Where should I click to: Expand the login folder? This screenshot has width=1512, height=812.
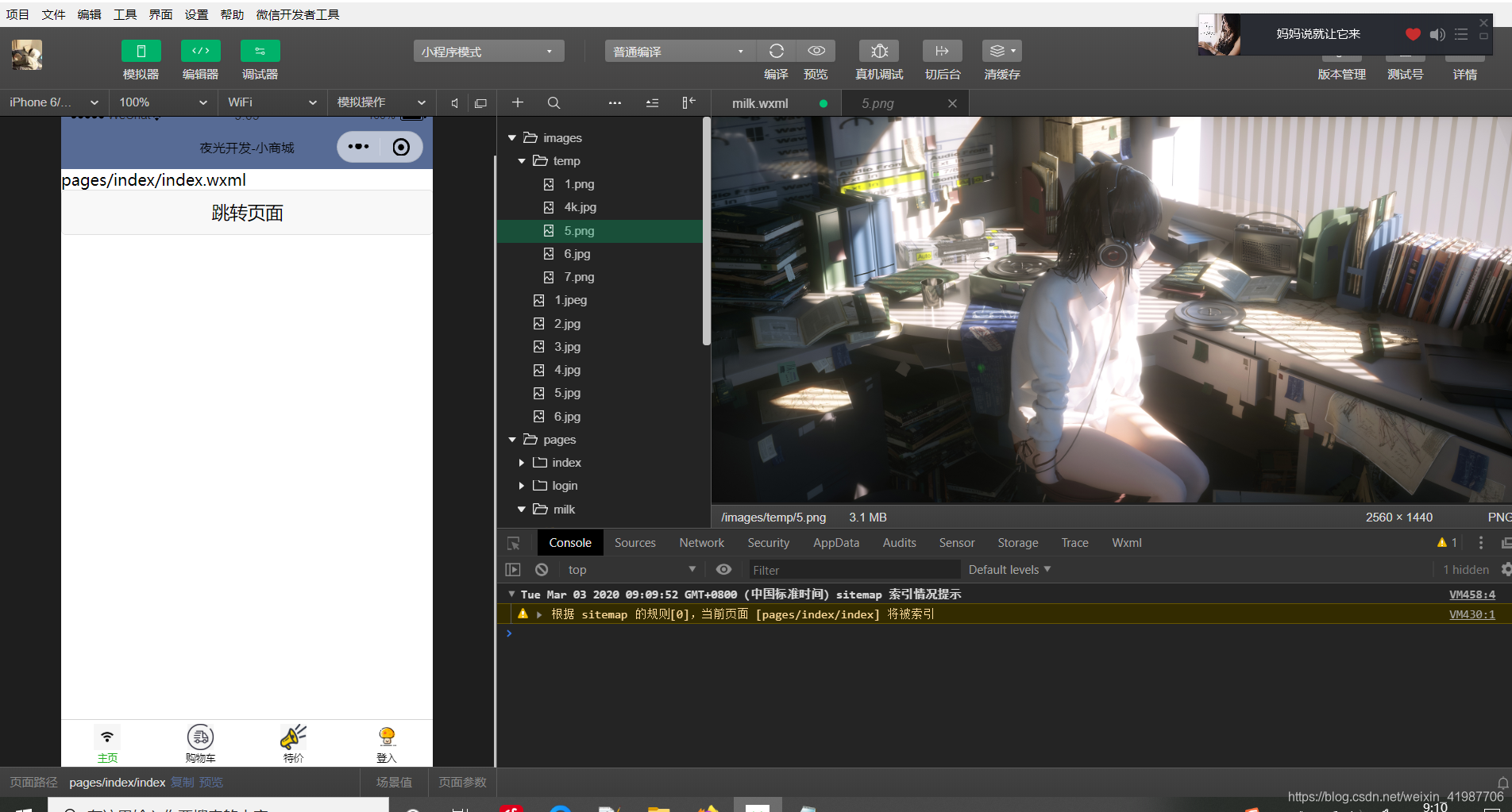point(522,486)
